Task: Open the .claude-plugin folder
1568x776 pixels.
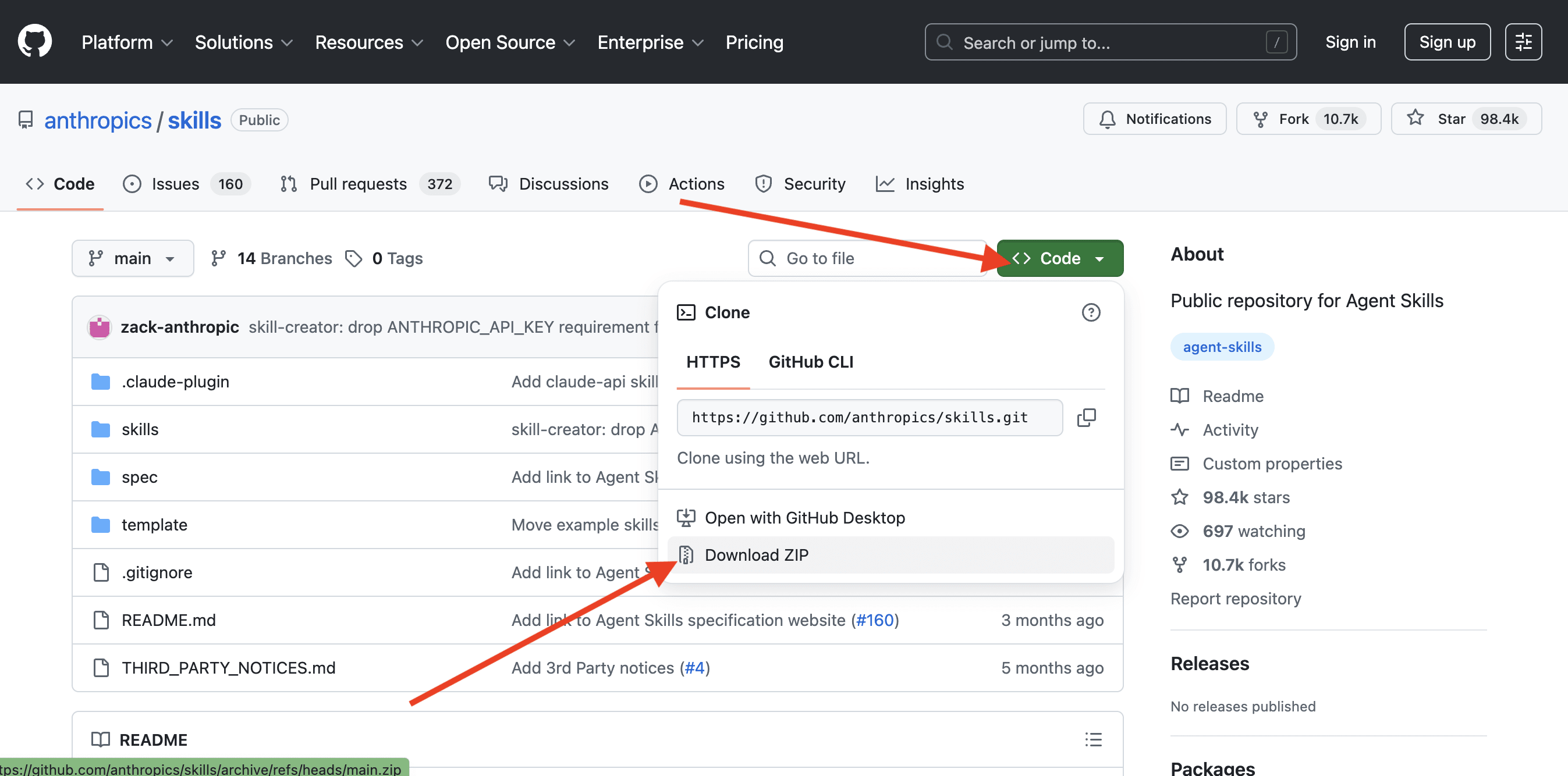Action: 175,382
